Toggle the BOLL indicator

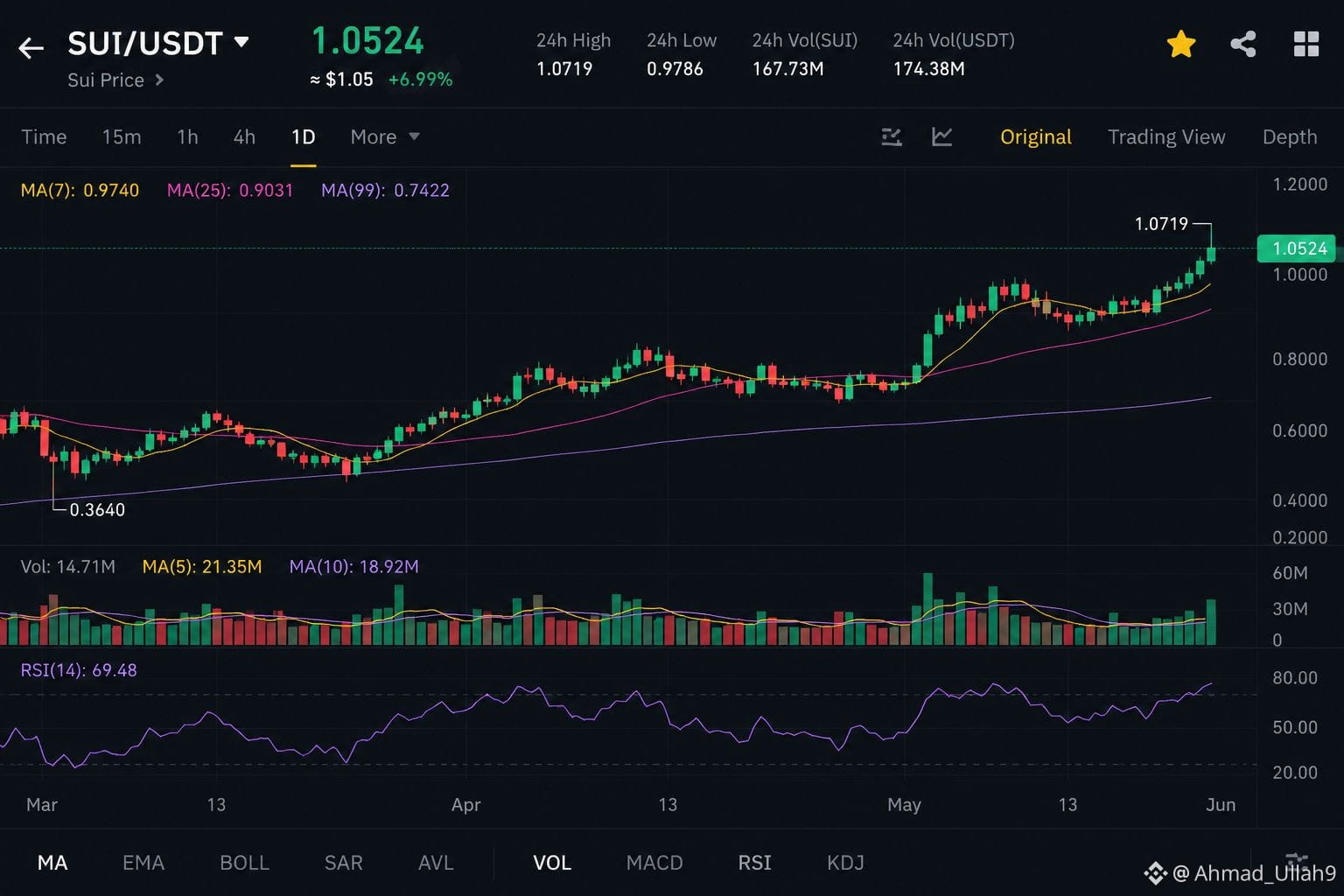(x=244, y=863)
